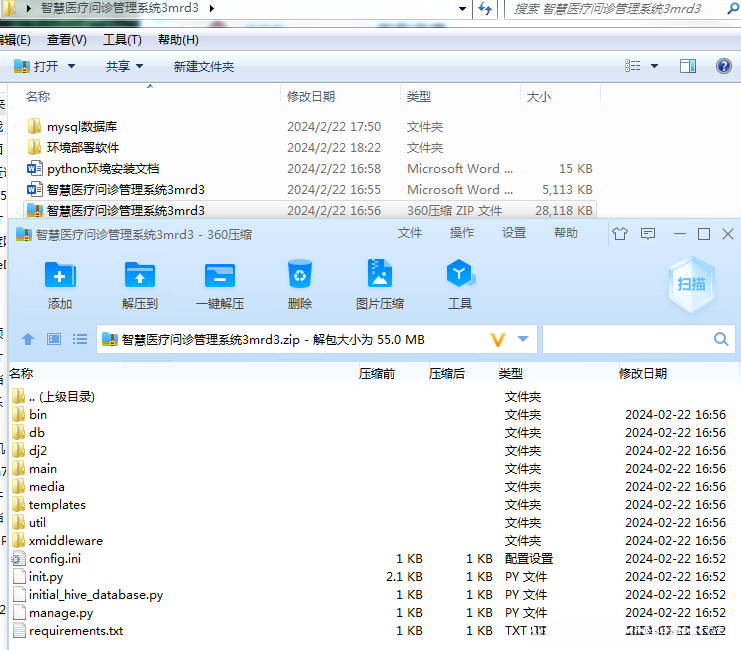Select the config.ini file icon
The image size is (741, 650).
pyautogui.click(x=19, y=559)
